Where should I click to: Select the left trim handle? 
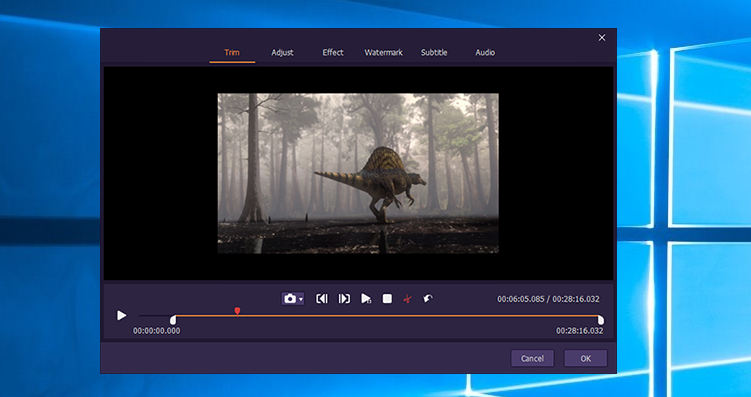173,320
